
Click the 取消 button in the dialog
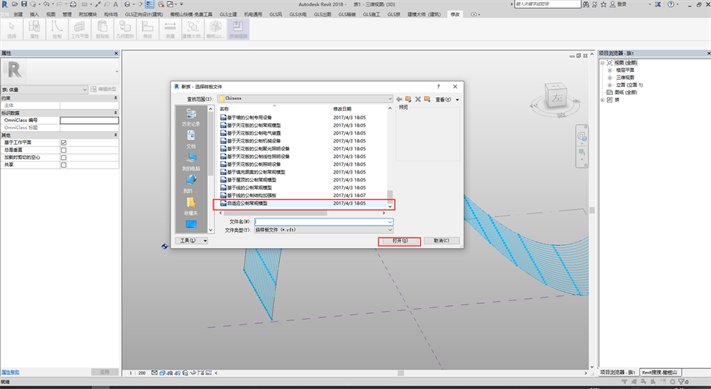441,241
